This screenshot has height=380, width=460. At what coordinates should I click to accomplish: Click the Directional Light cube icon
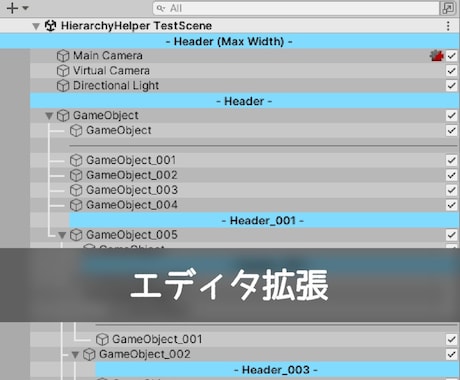(63, 86)
